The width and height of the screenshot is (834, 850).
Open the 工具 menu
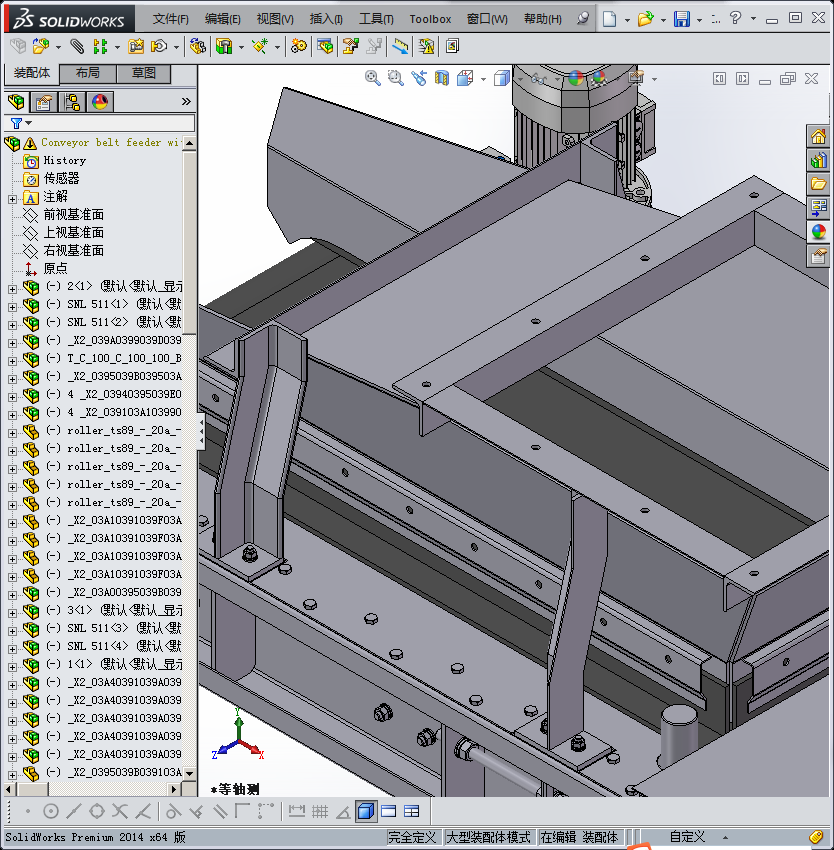pos(376,19)
